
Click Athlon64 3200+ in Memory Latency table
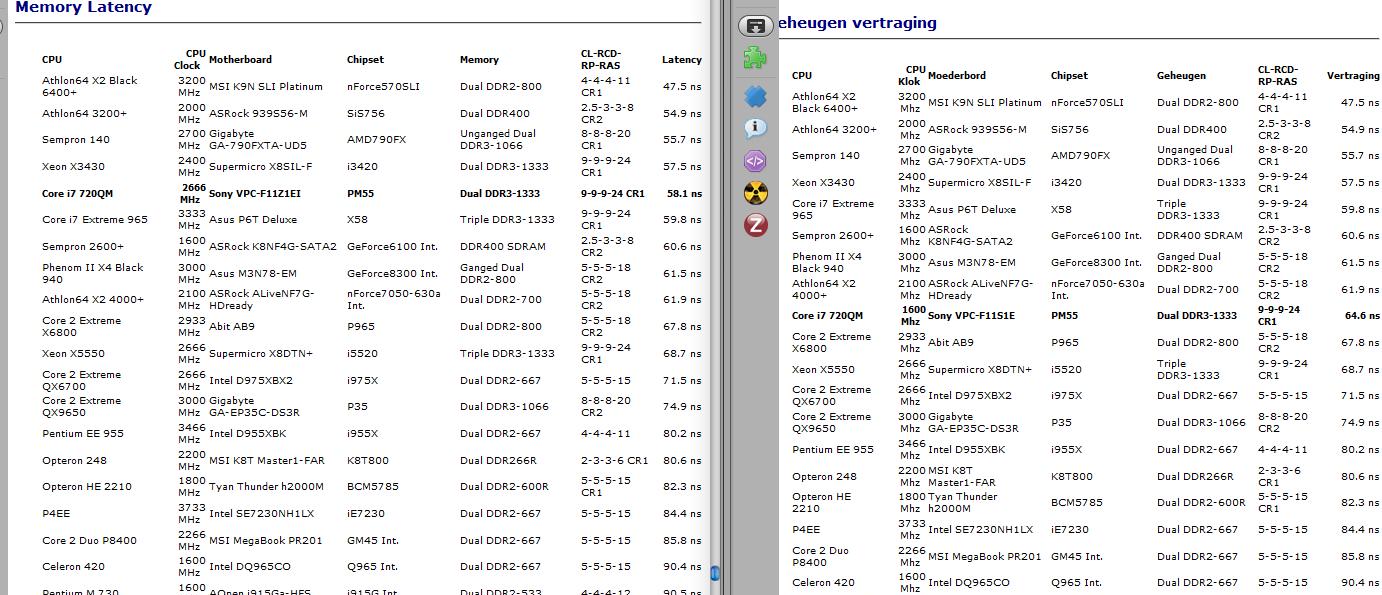(85, 114)
